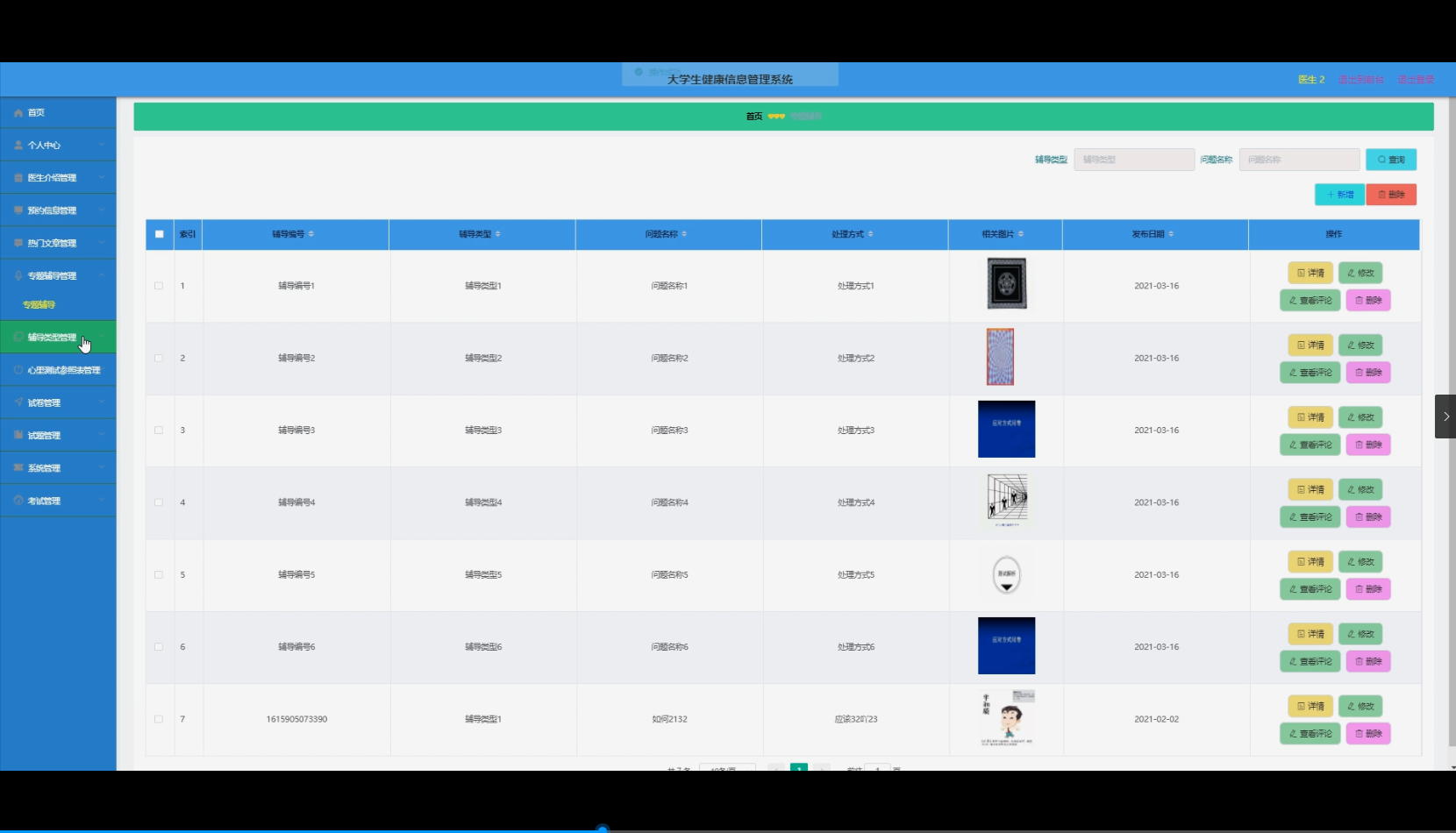This screenshot has width=1456, height=833.
Task: Click the clipboard icon for 医生介绍管理
Action: 18,178
